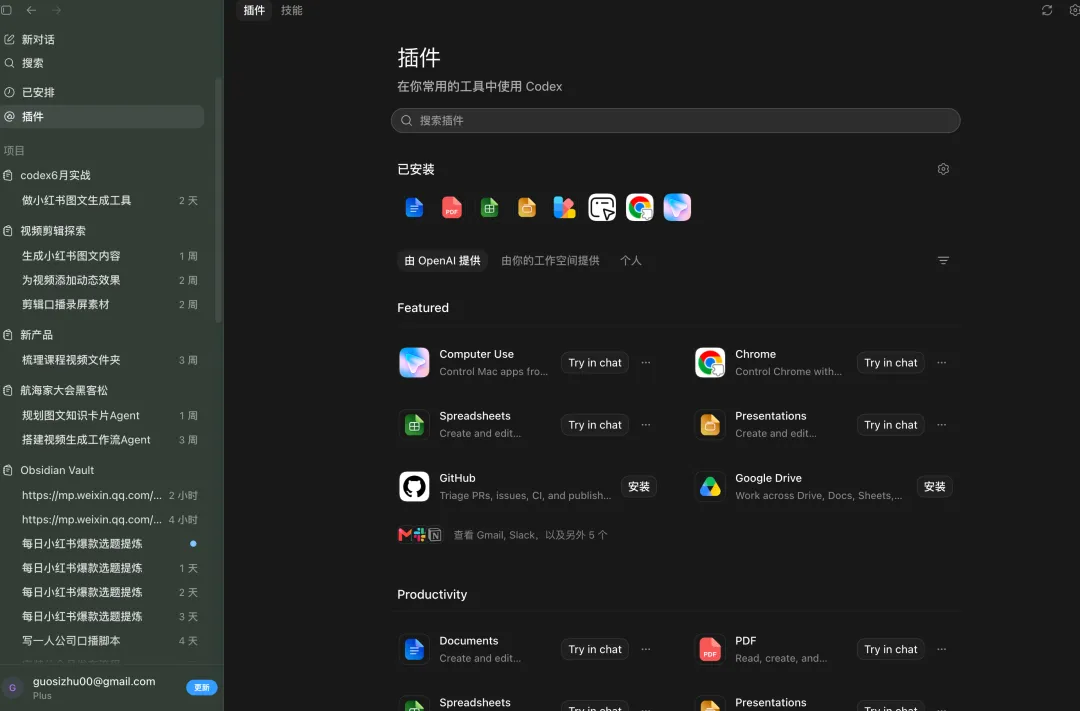This screenshot has width=1080, height=711.
Task: Try Featured Spreadsheets in chat
Action: tap(595, 424)
